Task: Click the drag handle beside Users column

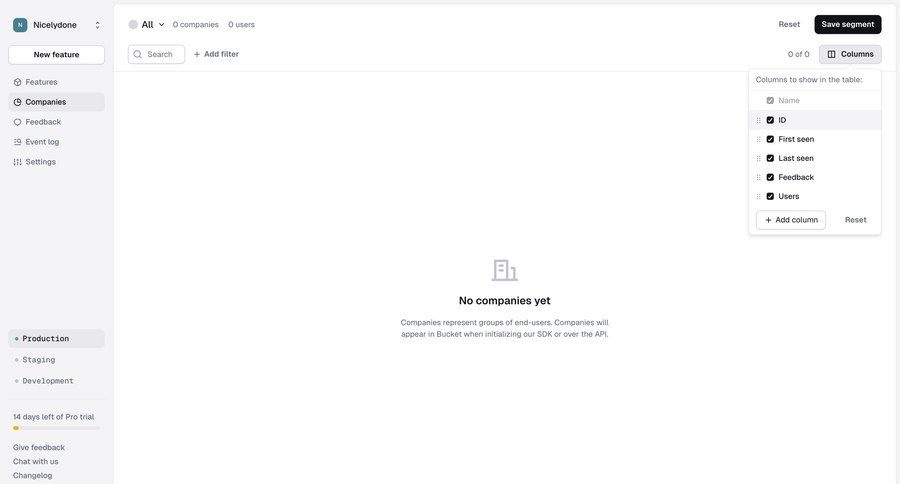Action: 759,196
